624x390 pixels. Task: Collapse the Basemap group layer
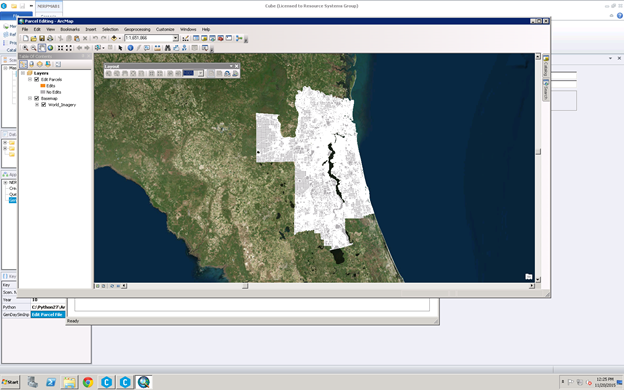pyautogui.click(x=30, y=98)
